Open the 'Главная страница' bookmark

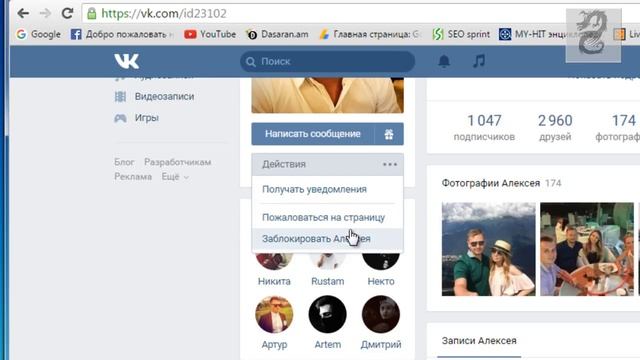(370, 34)
